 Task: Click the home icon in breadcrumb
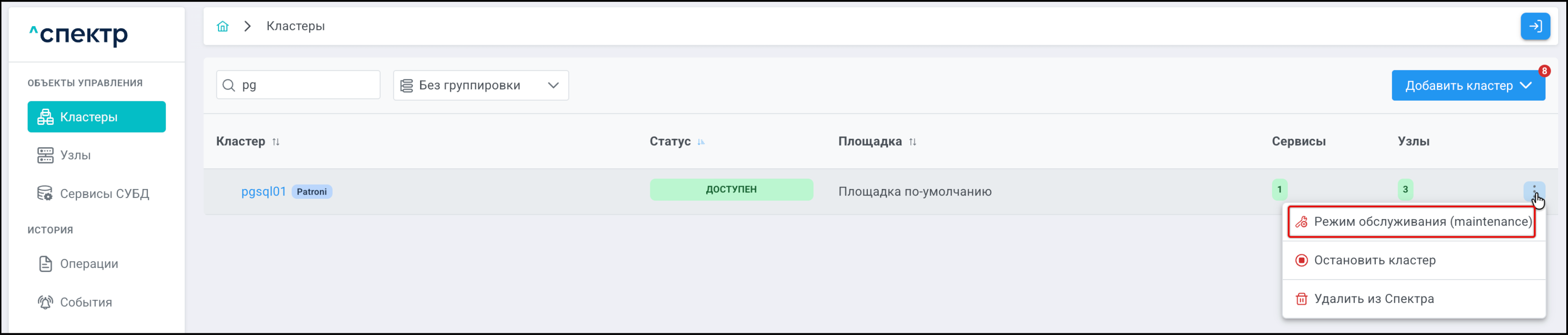223,26
